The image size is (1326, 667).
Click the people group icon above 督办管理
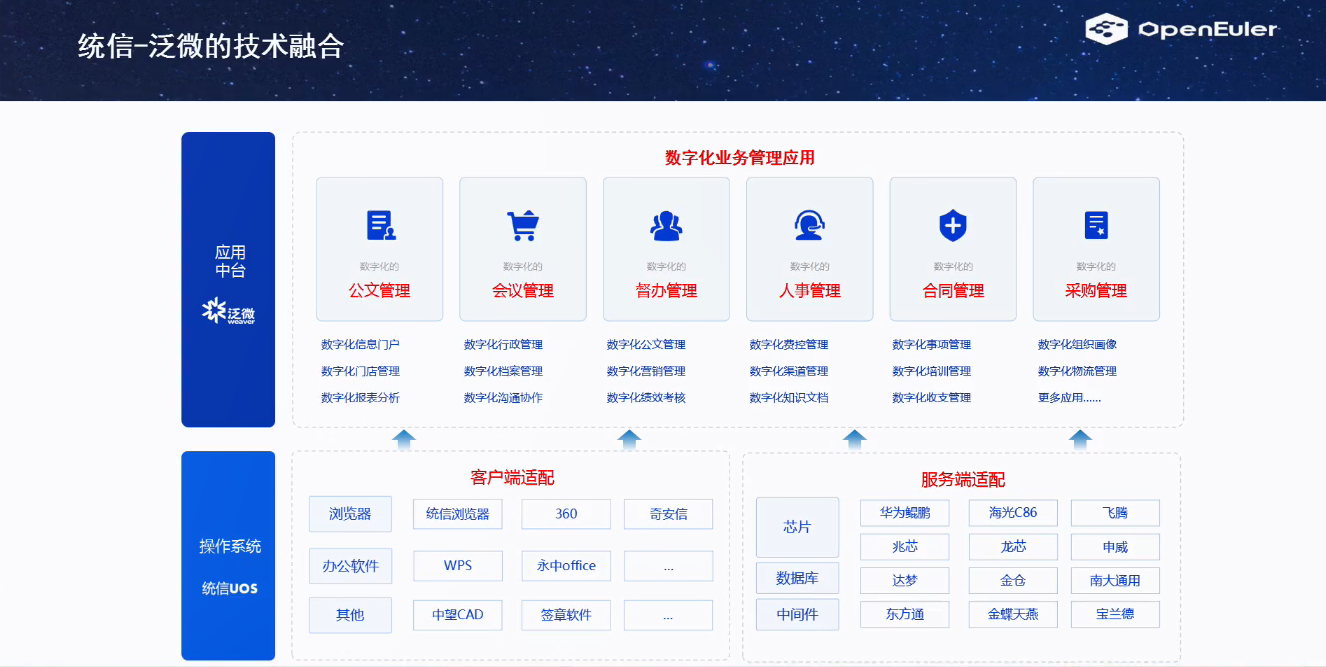pos(666,226)
